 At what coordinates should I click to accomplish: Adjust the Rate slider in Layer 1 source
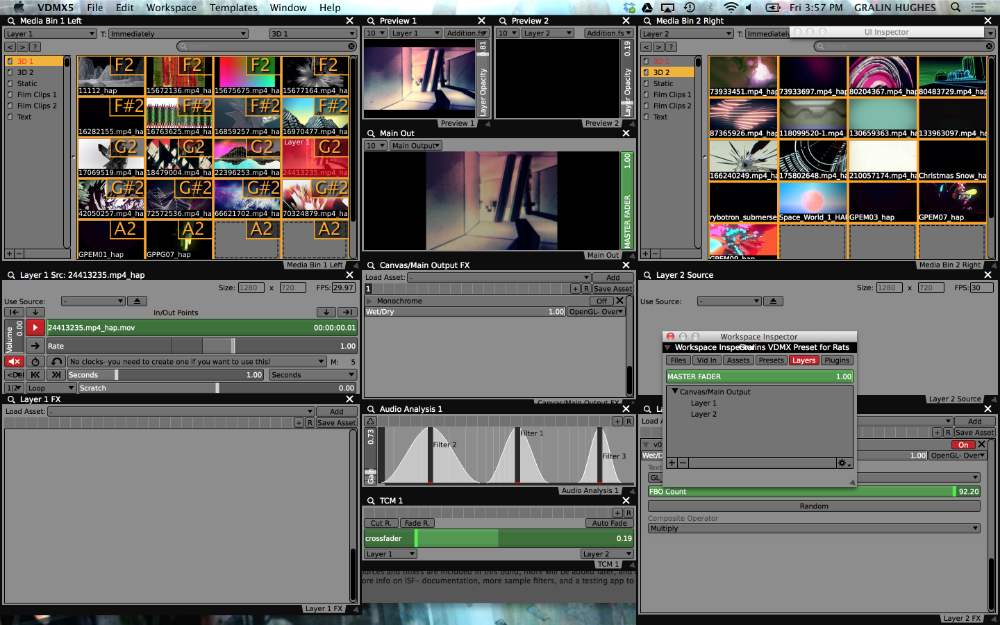(201, 346)
